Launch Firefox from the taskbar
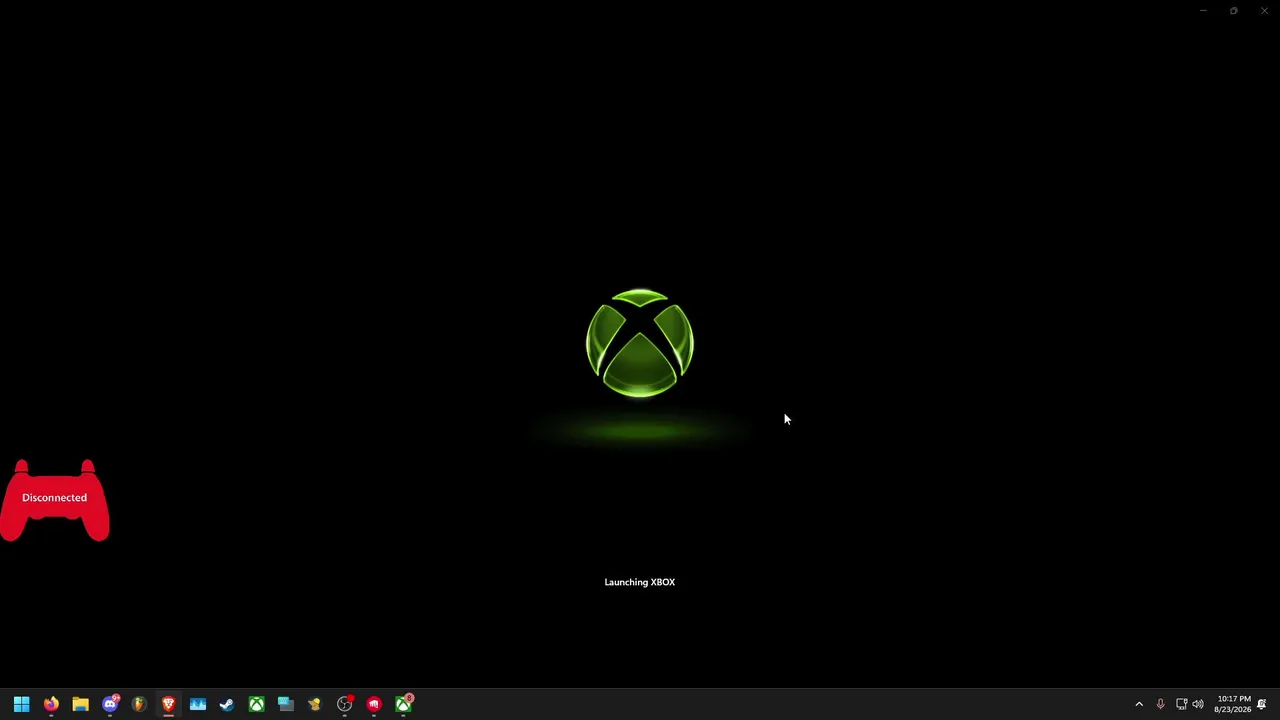The image size is (1280, 720). pos(51,704)
